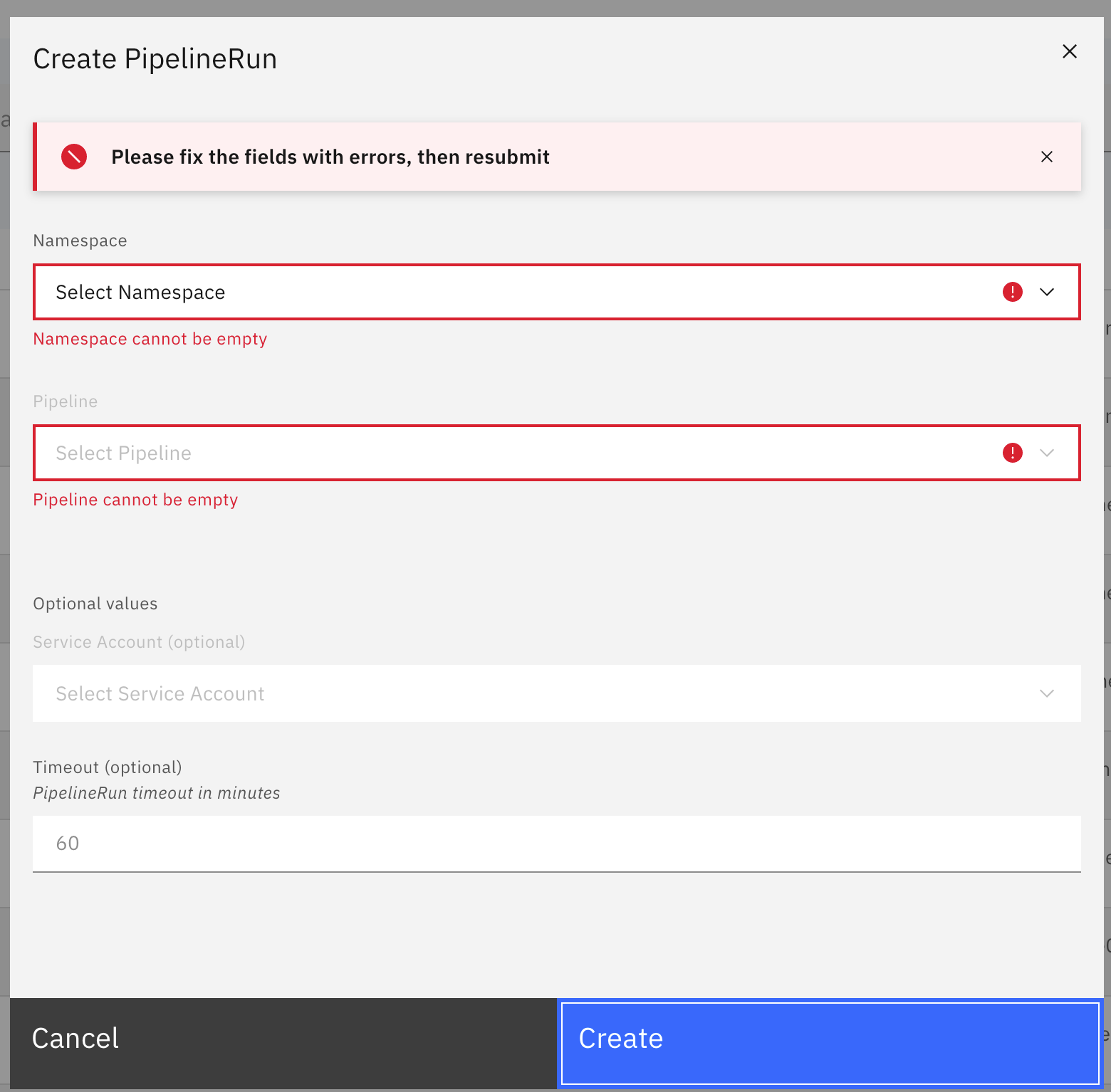Click the chevron on the Namespace selector
This screenshot has width=1111, height=1092.
pyautogui.click(x=1047, y=292)
